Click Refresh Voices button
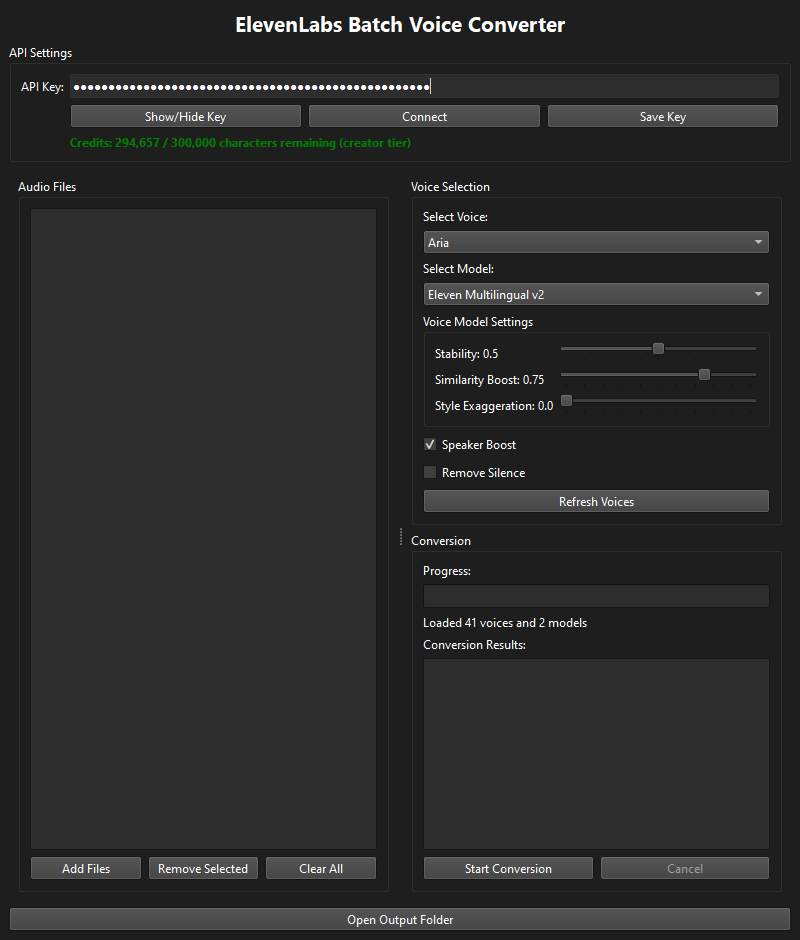This screenshot has height=940, width=800. pos(596,501)
